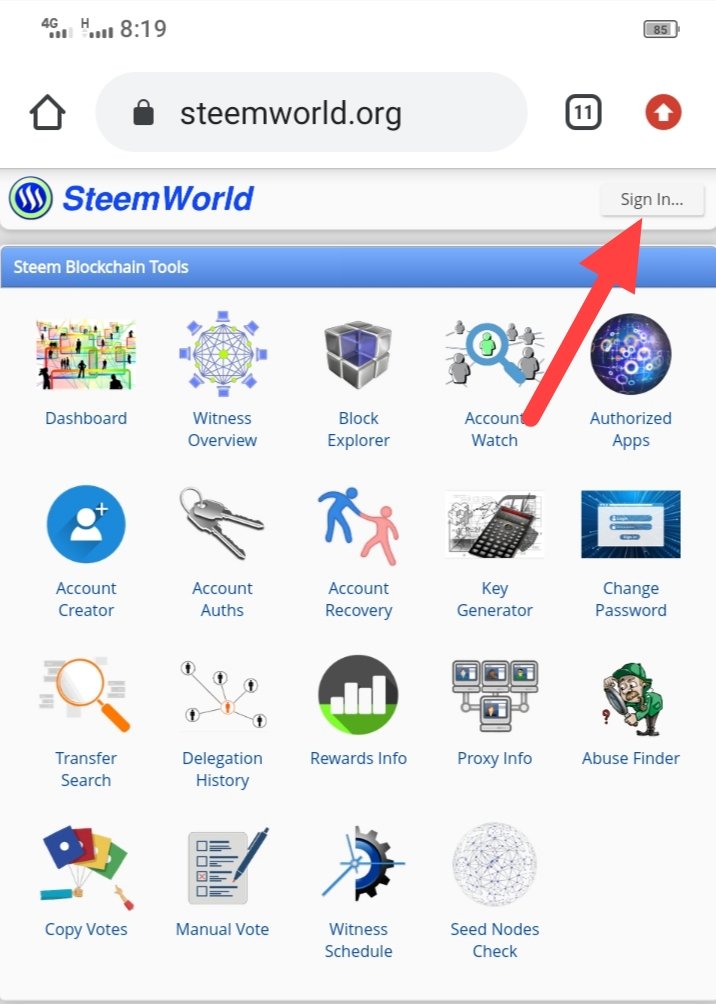Viewport: 716px width, 1004px height.
Task: Click the Abuse Finder text link
Action: (631, 758)
